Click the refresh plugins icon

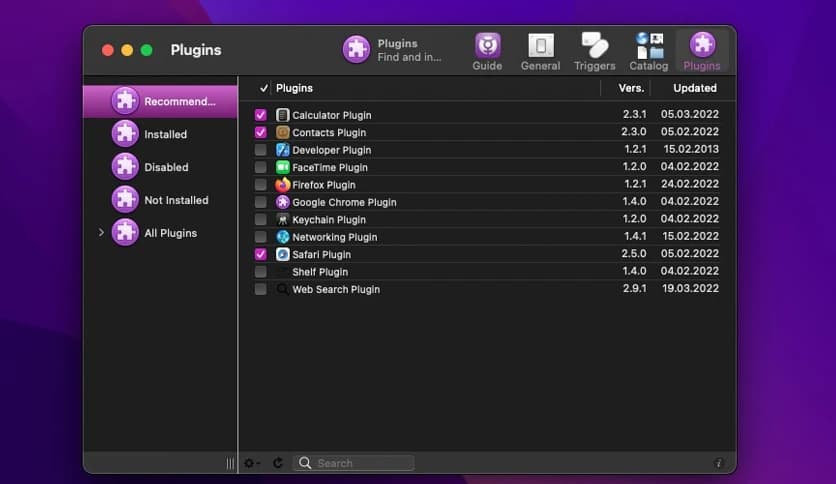(x=278, y=463)
